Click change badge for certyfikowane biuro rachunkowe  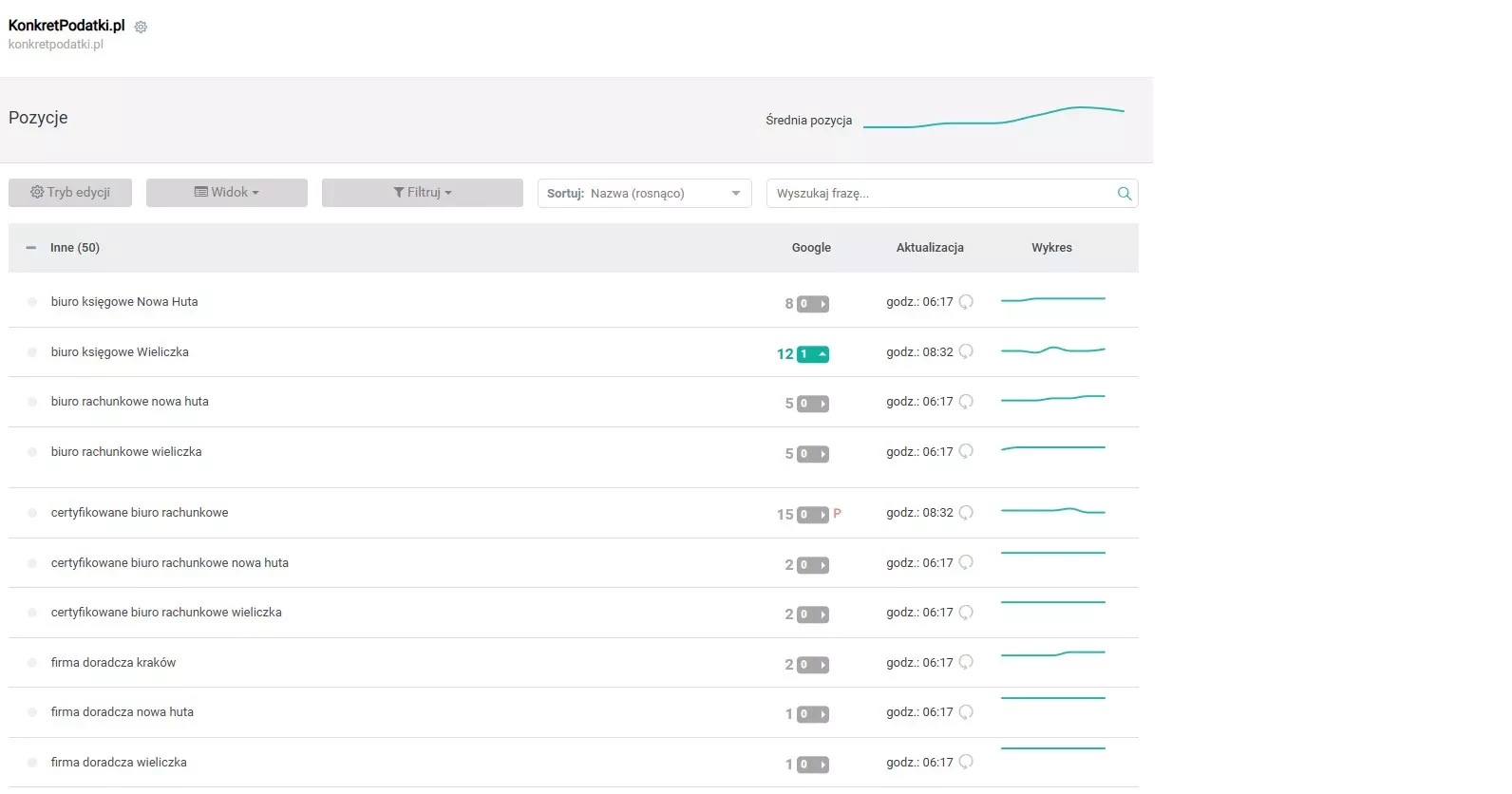pyautogui.click(x=813, y=515)
